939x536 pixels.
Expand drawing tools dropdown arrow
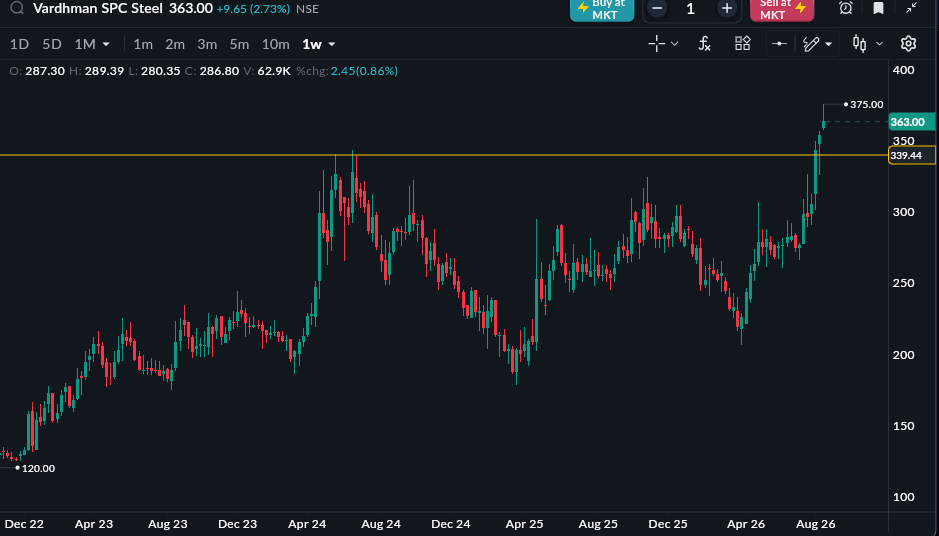[x=829, y=44]
